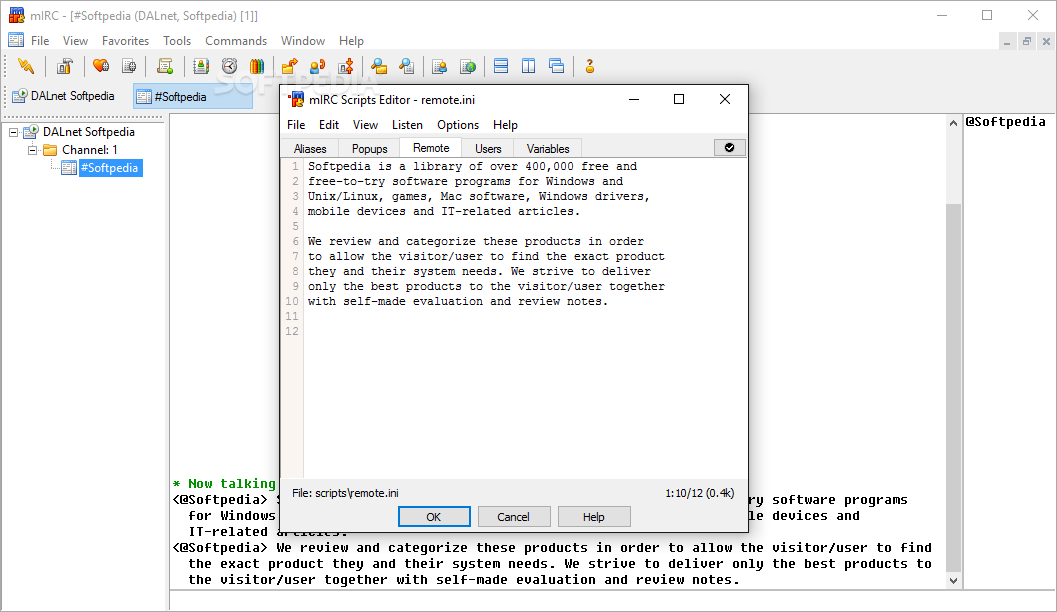The height and width of the screenshot is (612, 1057).
Task: Select @Softpedia in the nick list
Action: point(1005,122)
